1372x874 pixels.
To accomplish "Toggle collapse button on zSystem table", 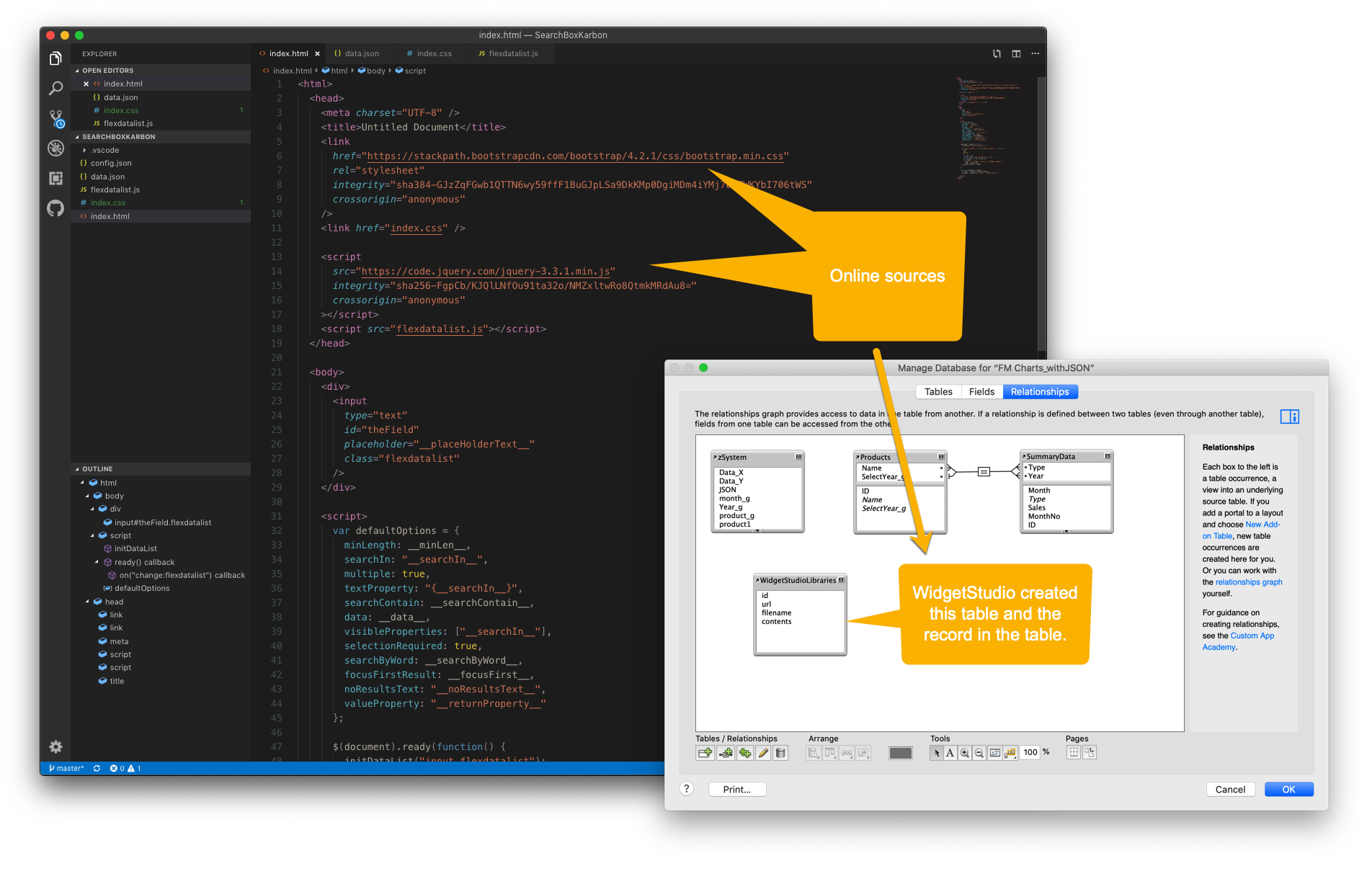I will 798,457.
